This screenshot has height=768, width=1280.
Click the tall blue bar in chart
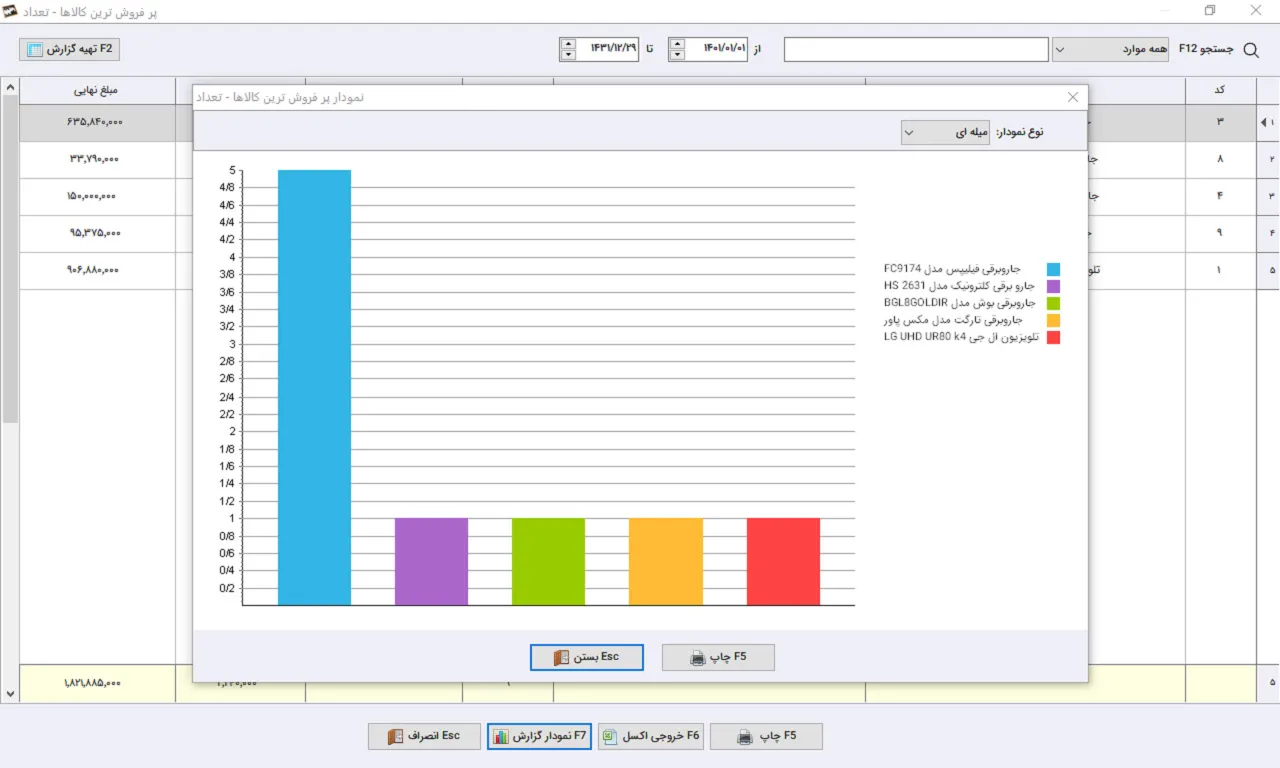pos(314,387)
